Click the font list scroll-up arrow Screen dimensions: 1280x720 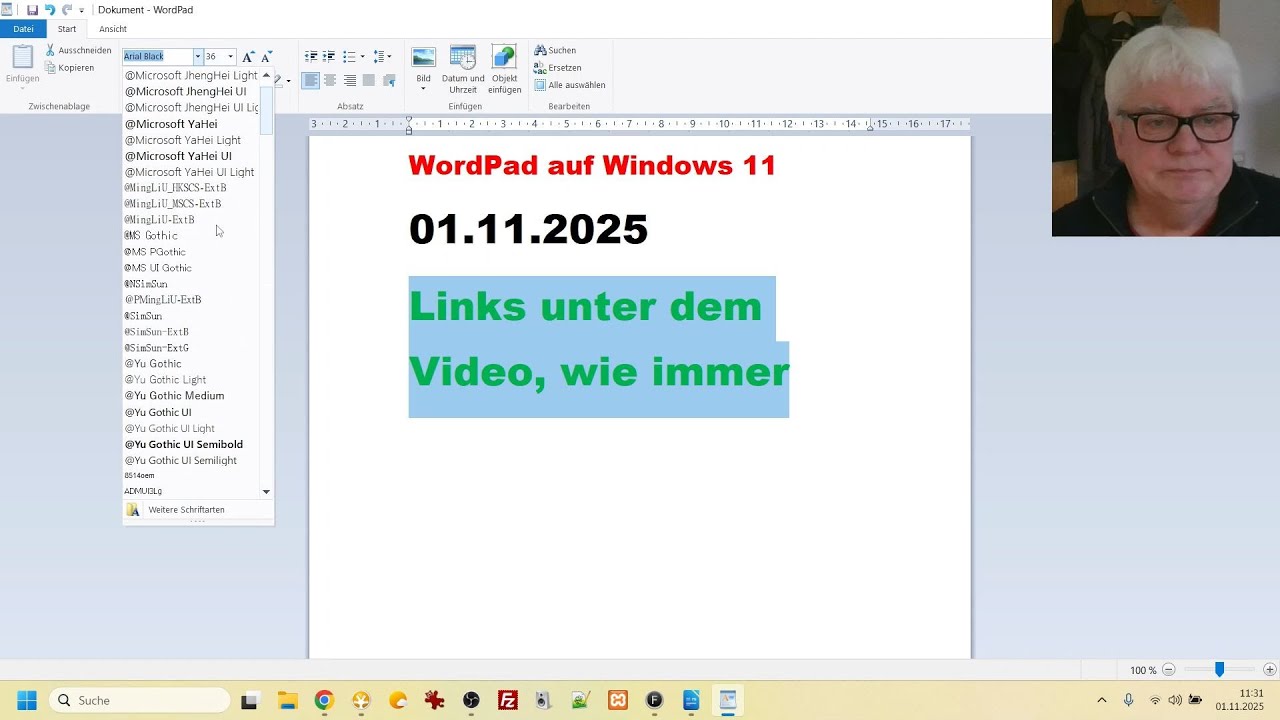266,76
